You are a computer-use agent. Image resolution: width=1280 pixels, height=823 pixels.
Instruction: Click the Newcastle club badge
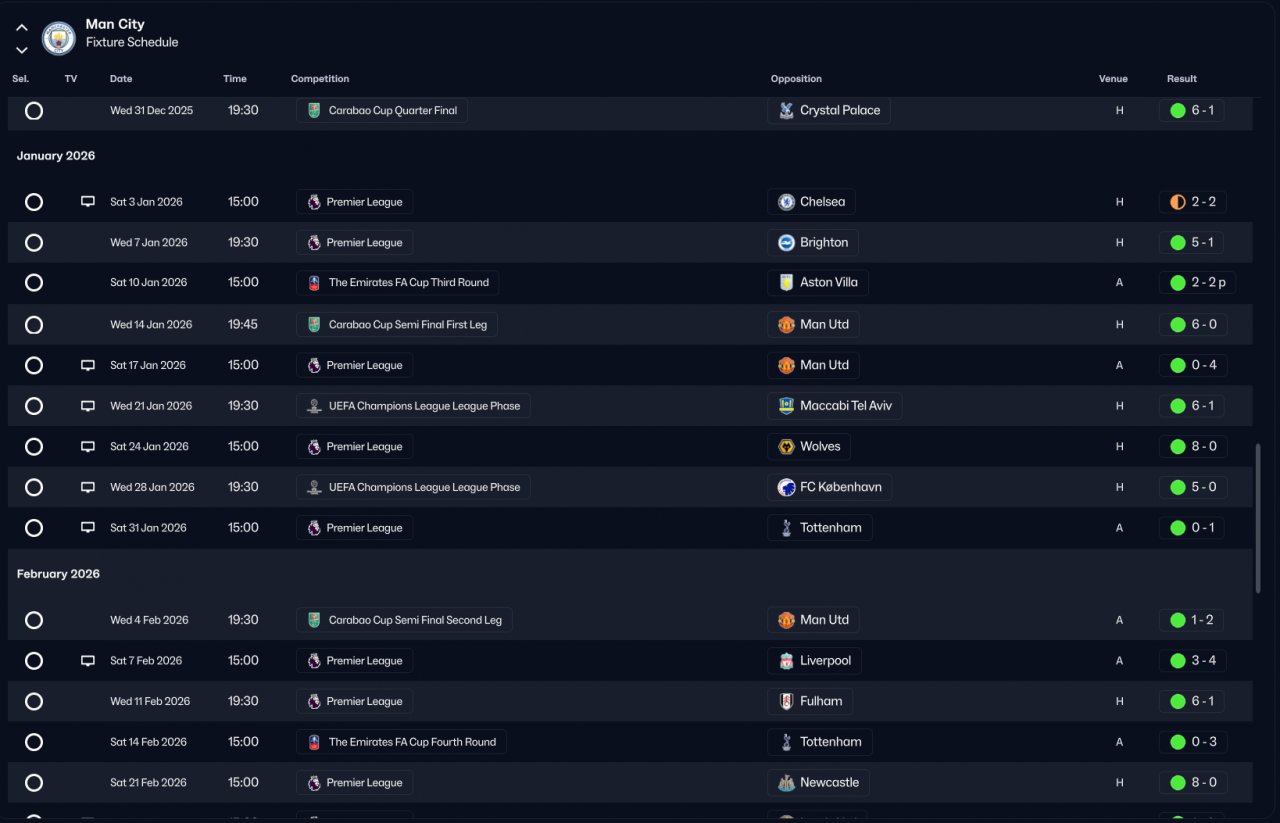787,783
